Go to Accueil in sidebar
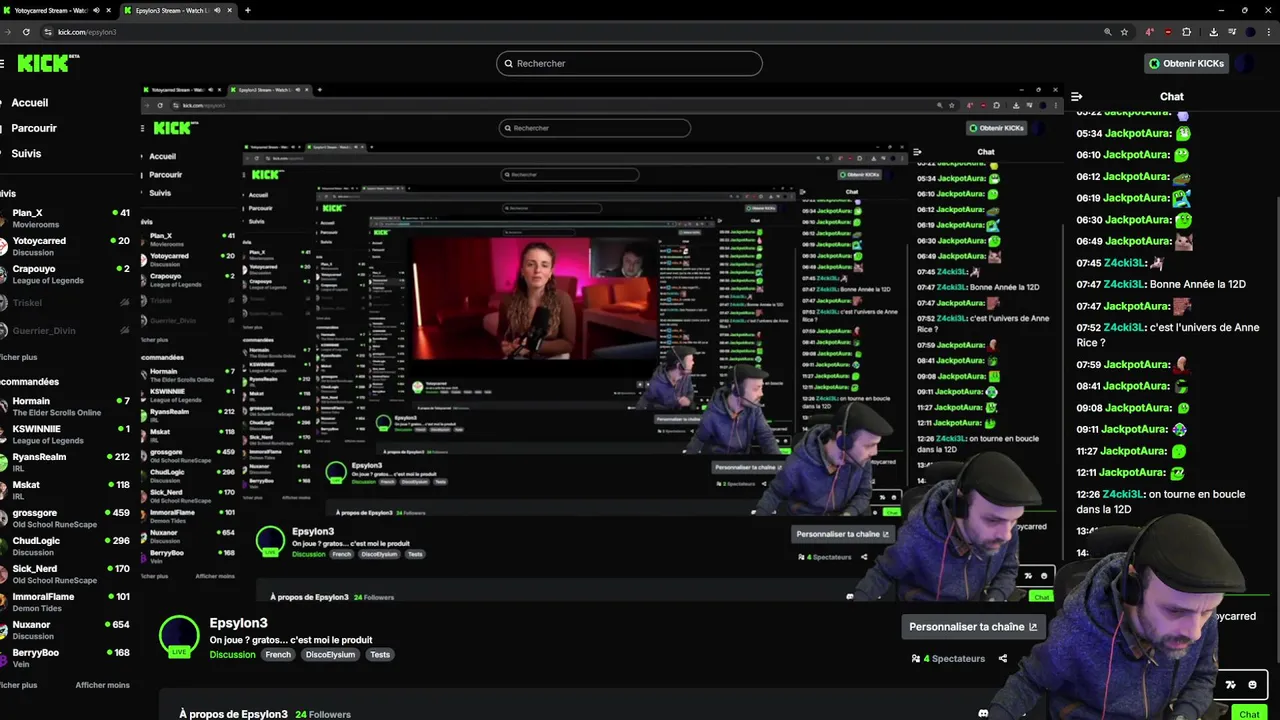The height and width of the screenshot is (720, 1280). click(30, 103)
